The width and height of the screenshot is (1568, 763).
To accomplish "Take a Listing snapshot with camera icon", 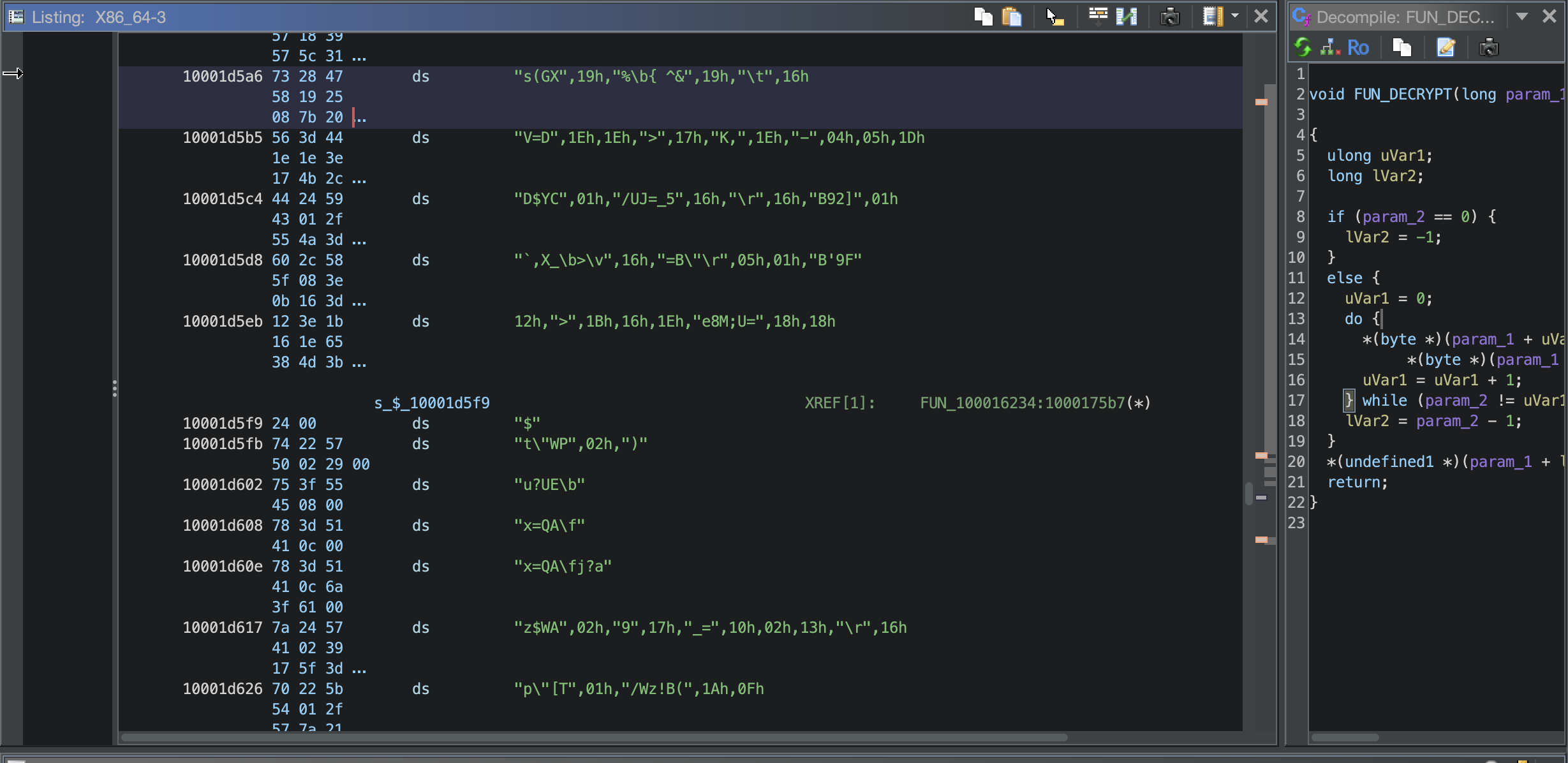I will (1170, 17).
